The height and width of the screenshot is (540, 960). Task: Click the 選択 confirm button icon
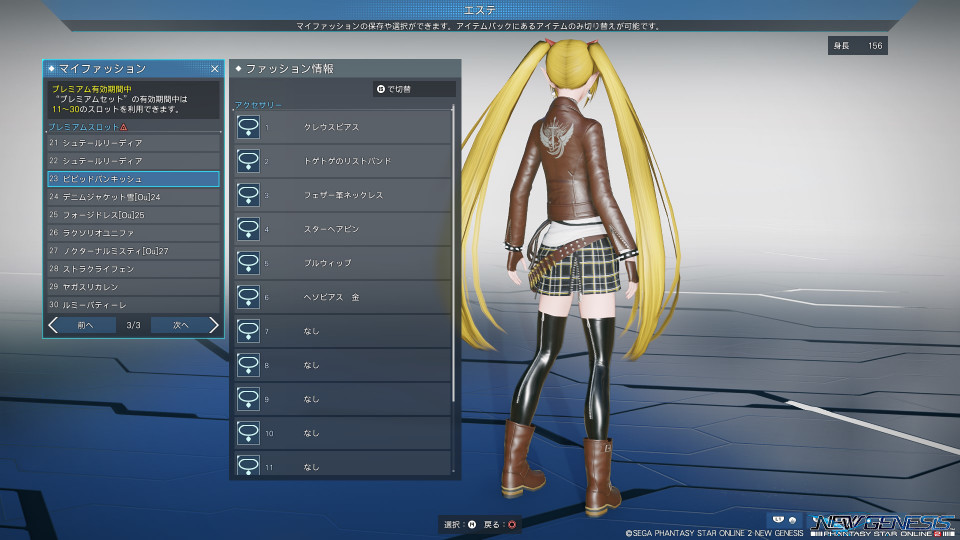coord(472,524)
